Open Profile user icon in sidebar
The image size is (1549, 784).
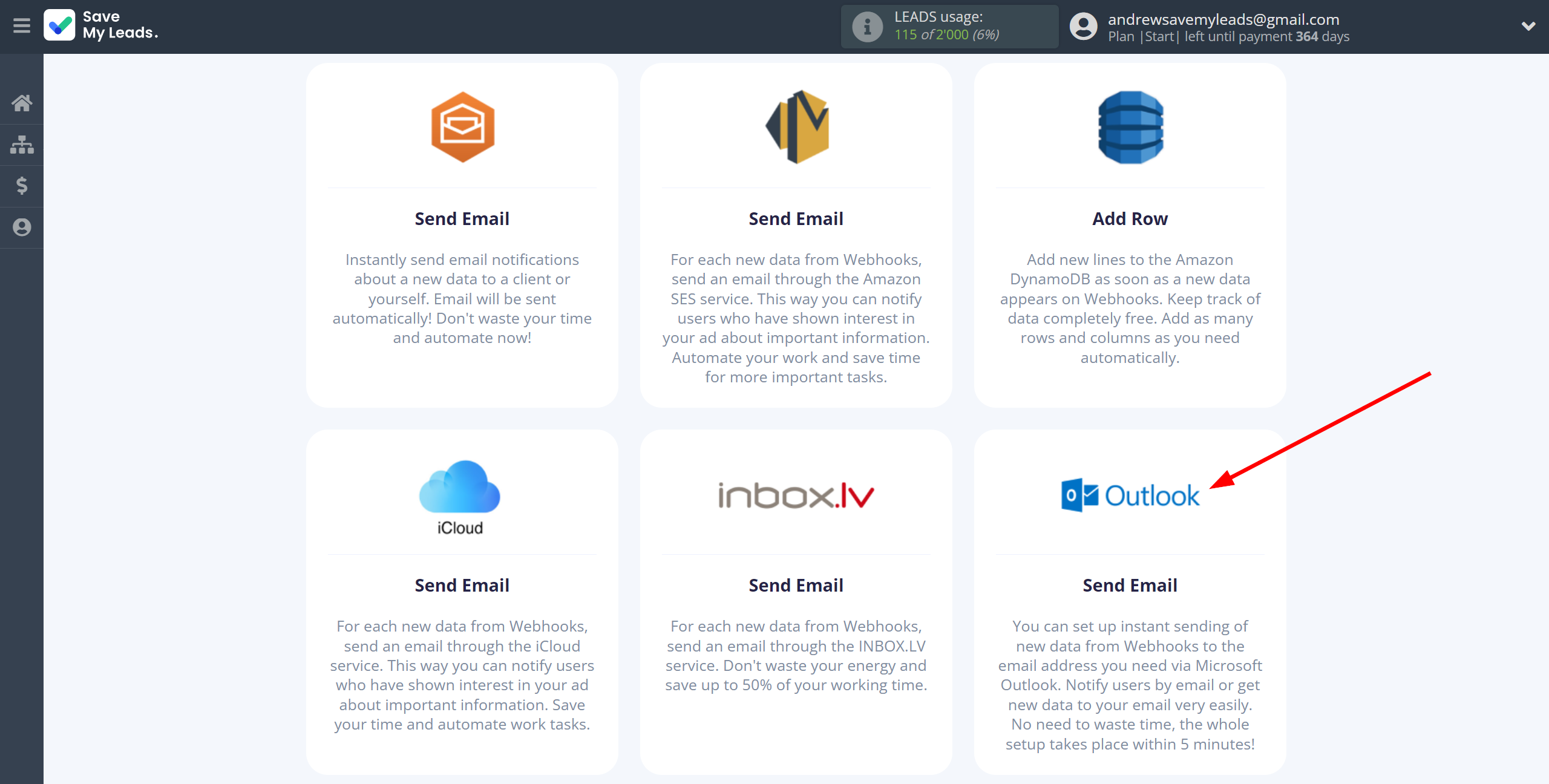coord(22,227)
